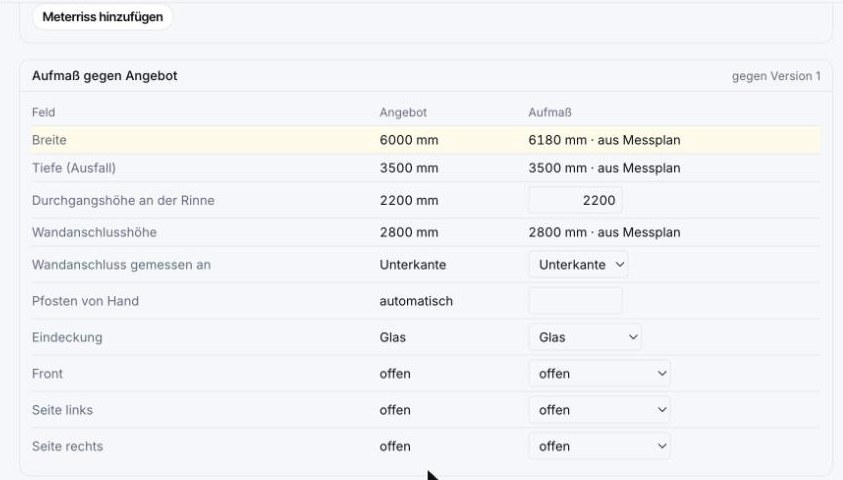Click the 'Wandanschluss gemessen an' label
Viewport: 843px width, 480px height.
coord(121,265)
